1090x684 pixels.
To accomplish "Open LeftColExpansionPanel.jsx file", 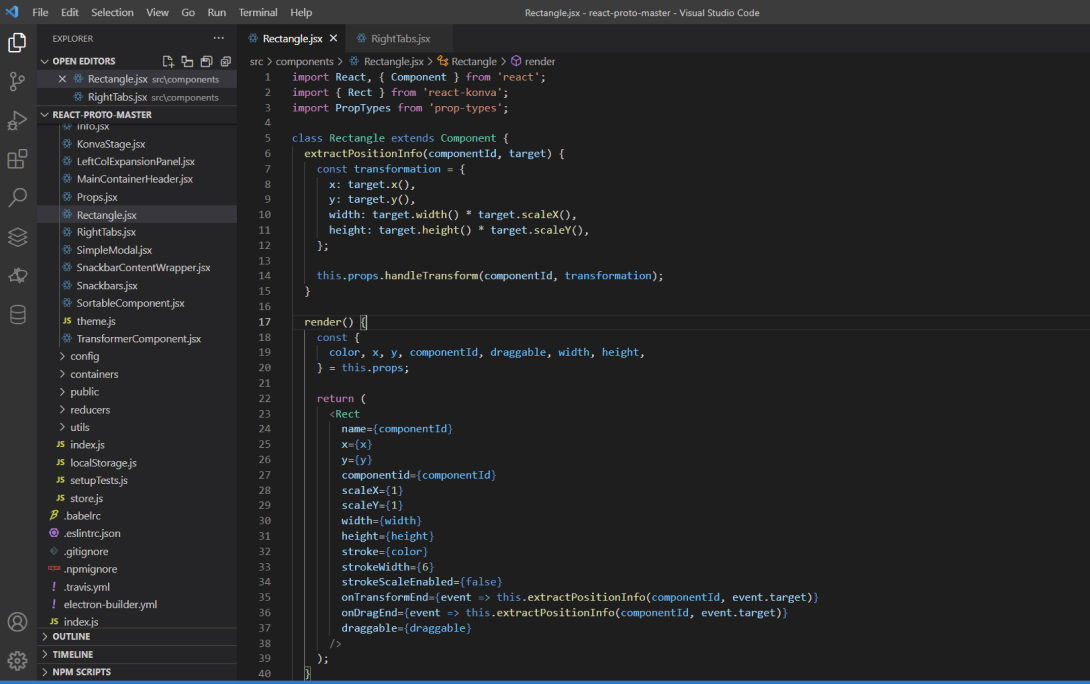I will coord(136,161).
